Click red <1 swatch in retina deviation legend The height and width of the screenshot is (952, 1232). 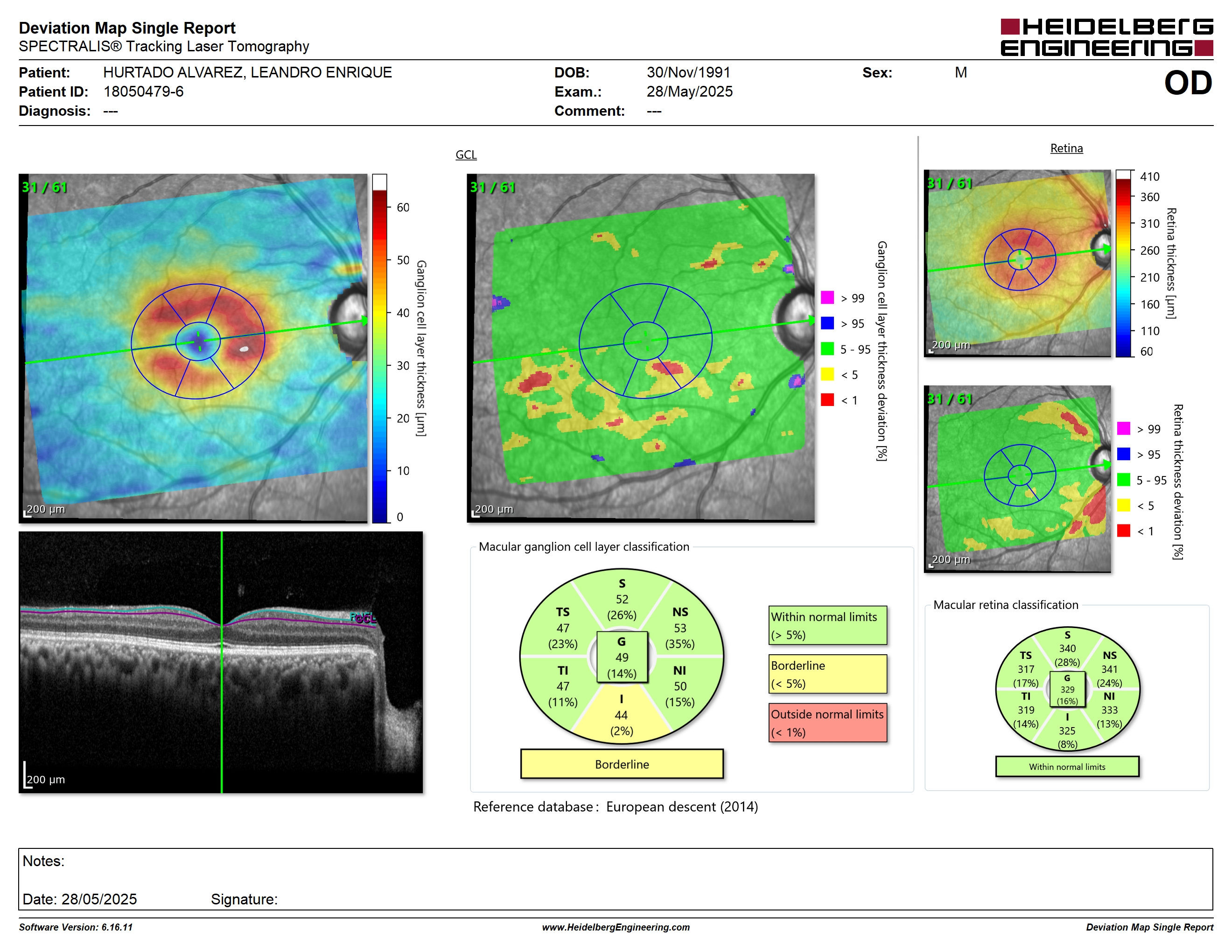pos(1123,530)
